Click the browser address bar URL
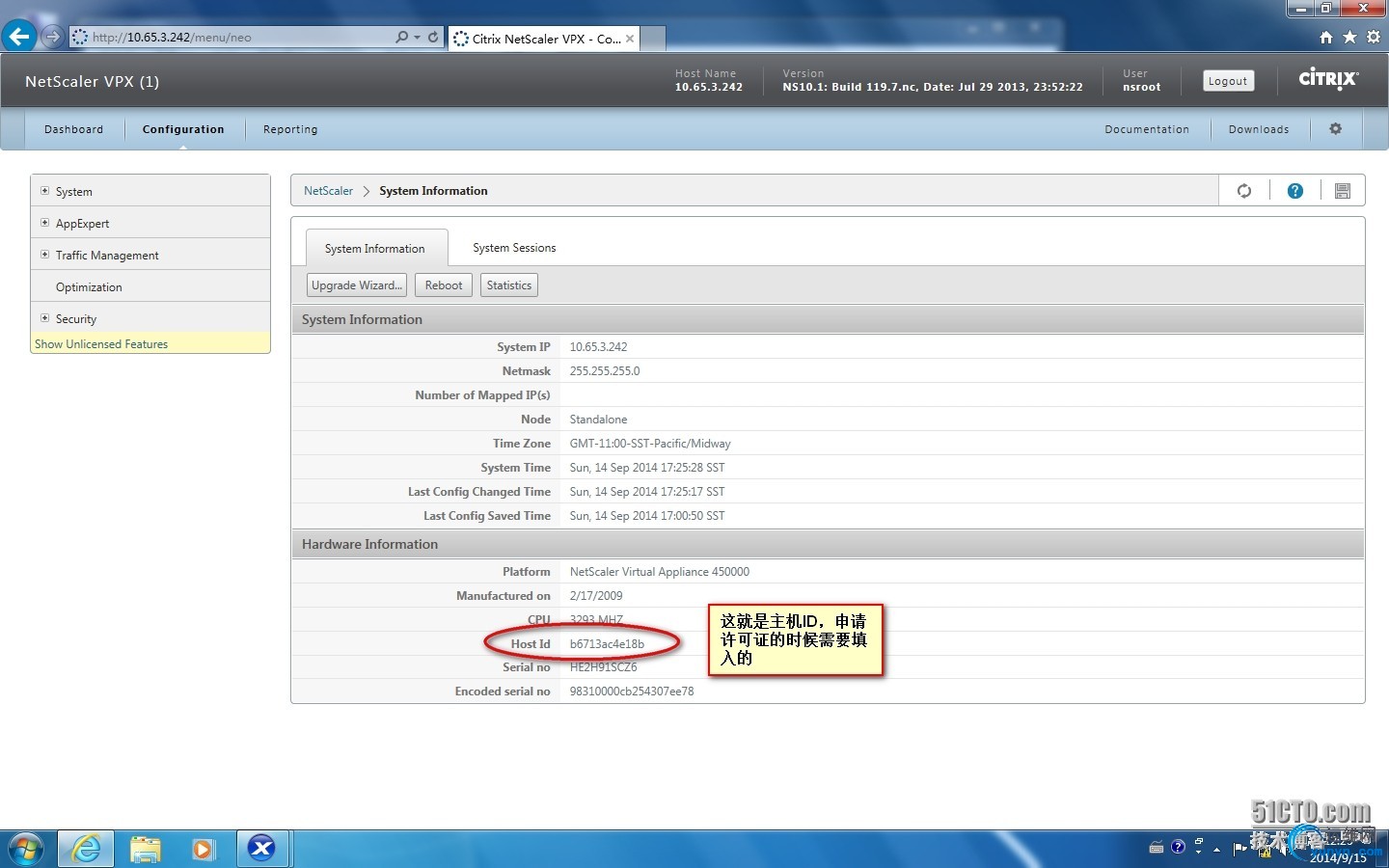Image resolution: width=1389 pixels, height=868 pixels. 172,38
